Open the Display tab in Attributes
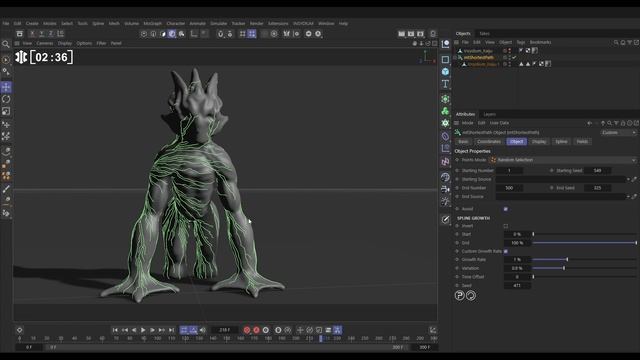The width and height of the screenshot is (640, 360). (x=539, y=142)
